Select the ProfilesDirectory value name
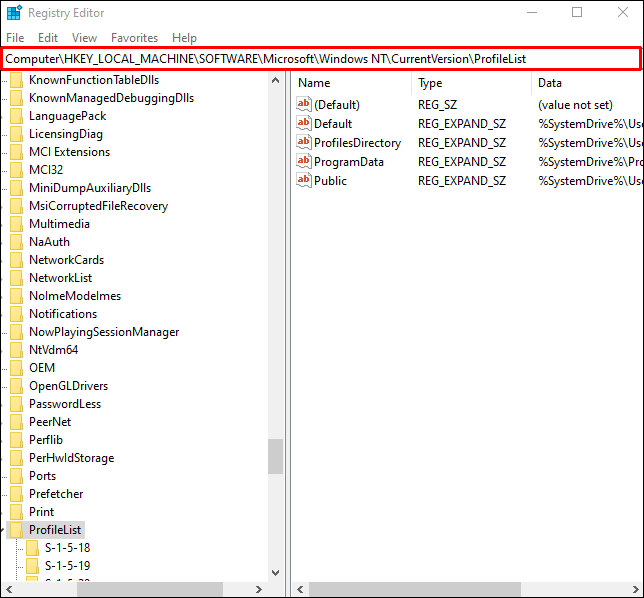The image size is (644, 598). click(357, 143)
